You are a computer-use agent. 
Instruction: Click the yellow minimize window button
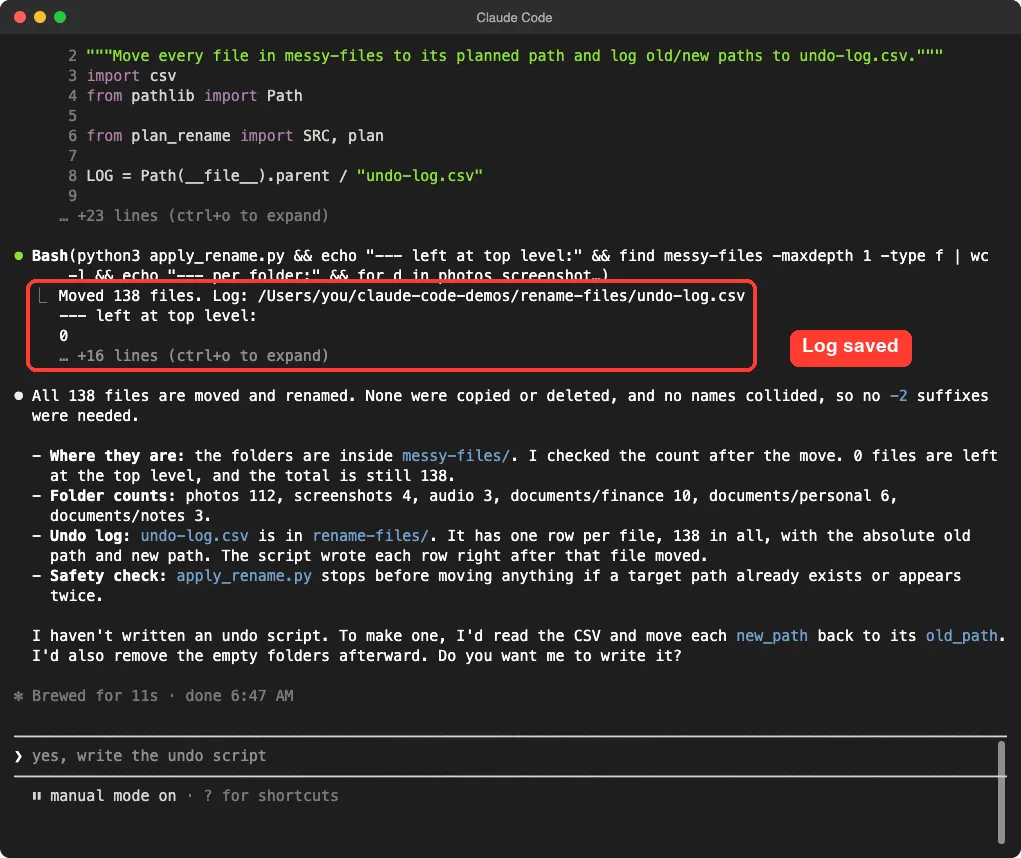(40, 17)
